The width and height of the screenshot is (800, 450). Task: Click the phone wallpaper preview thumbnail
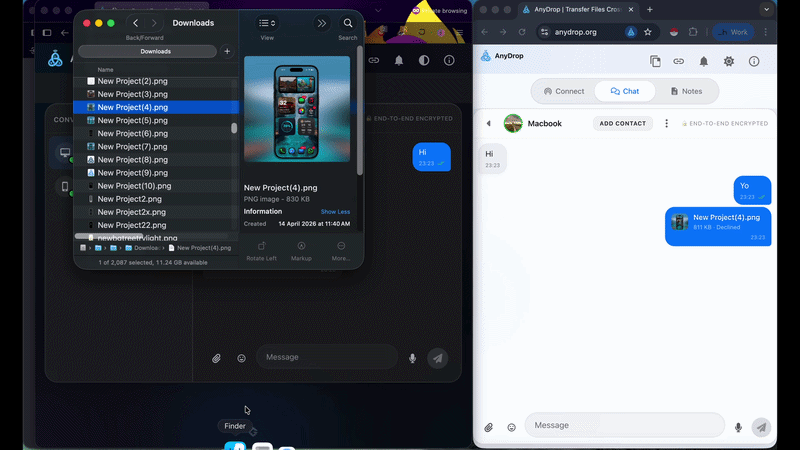[x=297, y=109]
